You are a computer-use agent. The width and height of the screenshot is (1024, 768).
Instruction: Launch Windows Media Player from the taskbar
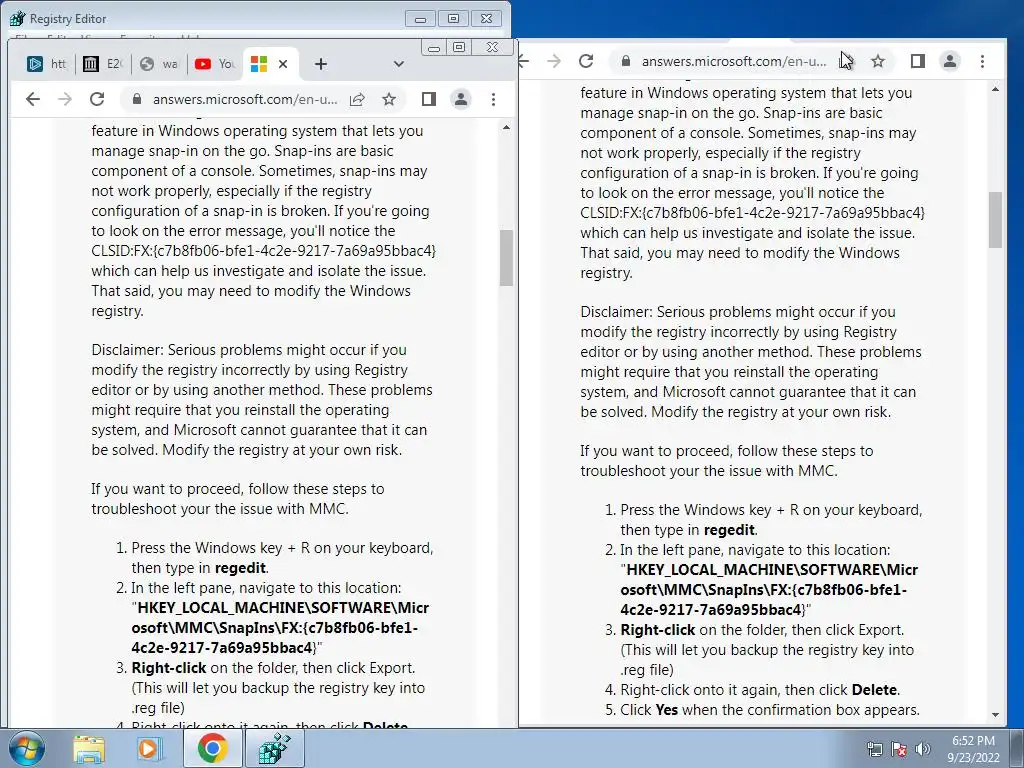coord(150,748)
